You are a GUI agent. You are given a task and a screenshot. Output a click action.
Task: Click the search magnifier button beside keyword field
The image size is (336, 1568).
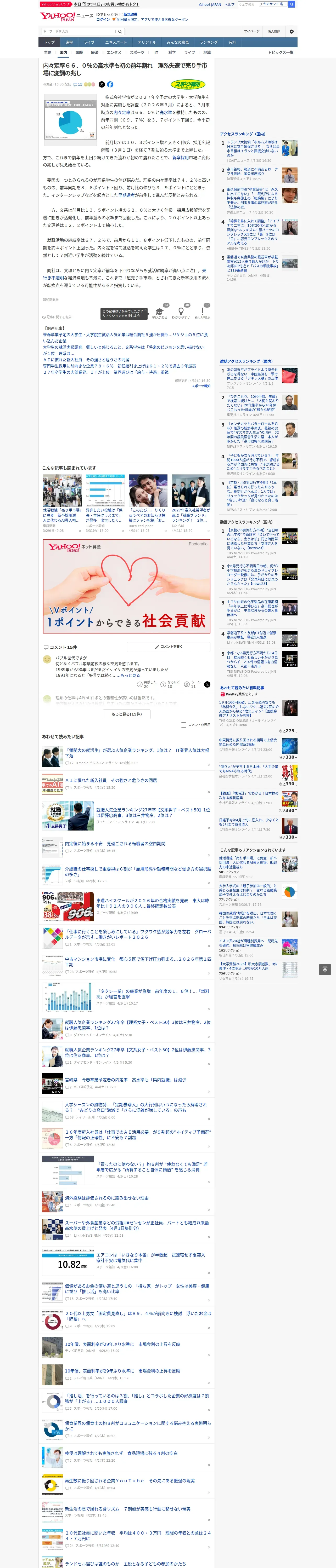(x=120, y=32)
